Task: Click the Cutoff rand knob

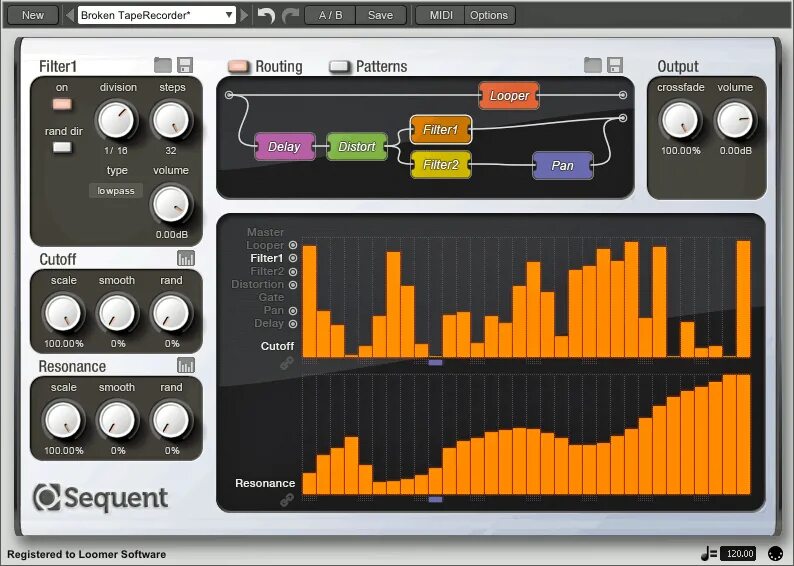Action: [x=171, y=313]
